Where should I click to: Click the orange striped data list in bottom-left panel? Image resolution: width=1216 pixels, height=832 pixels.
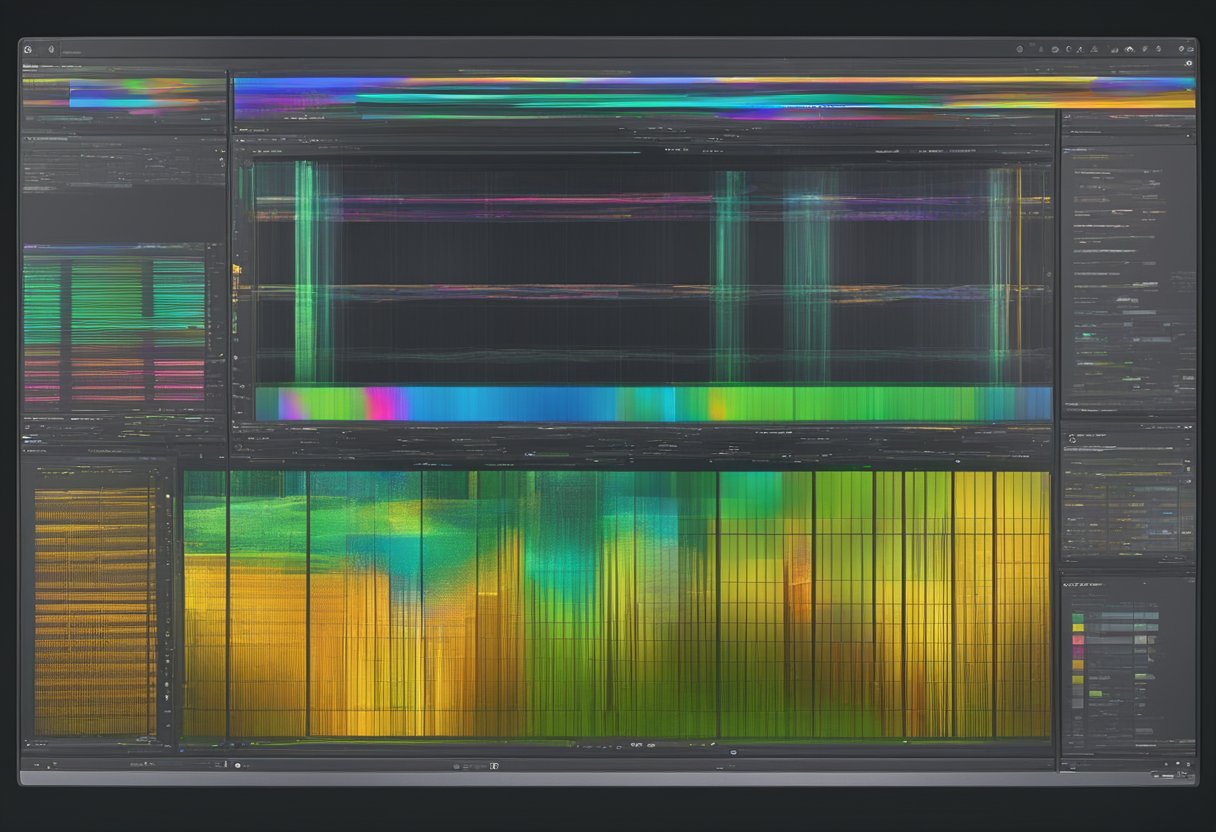(94, 610)
